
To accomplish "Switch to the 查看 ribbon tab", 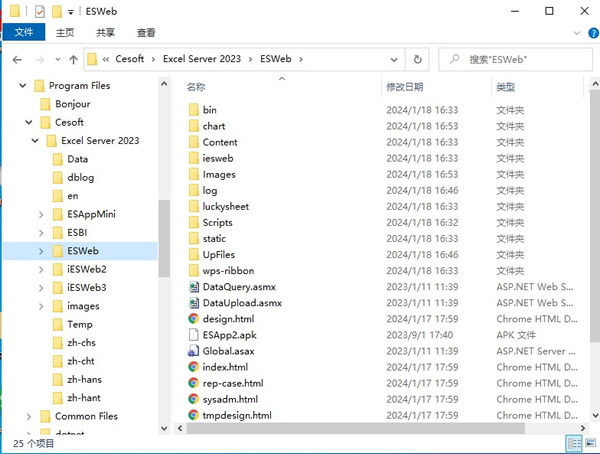I will coord(146,32).
